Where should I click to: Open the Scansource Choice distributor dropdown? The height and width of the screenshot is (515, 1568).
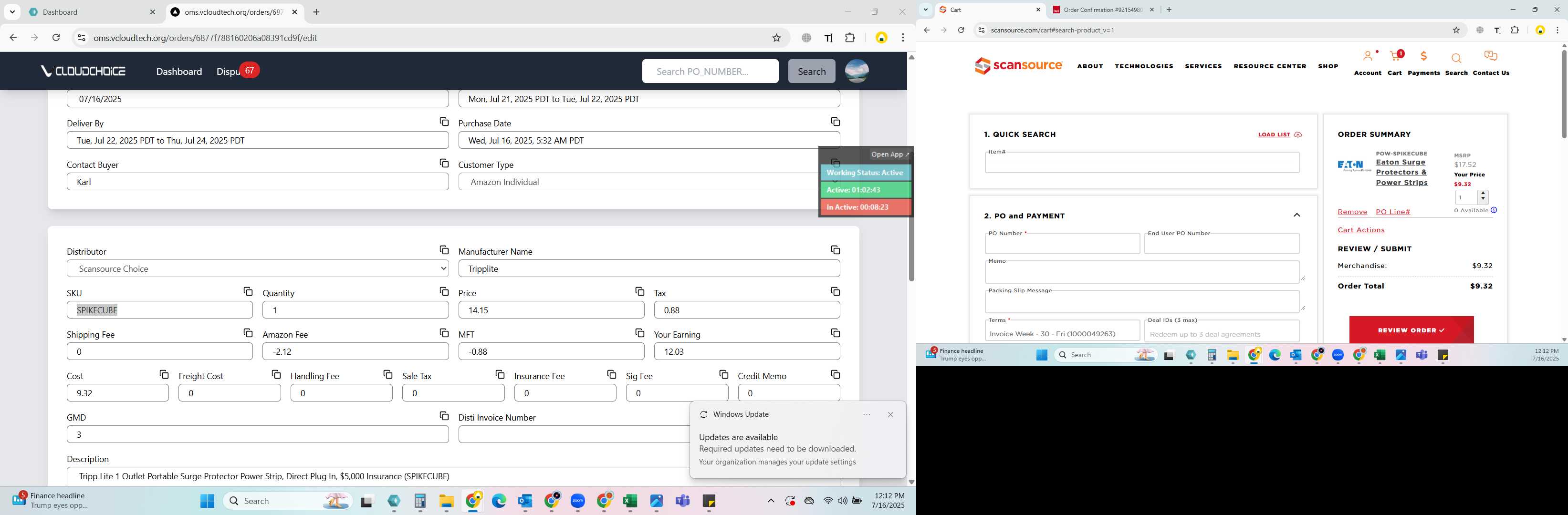point(258,269)
